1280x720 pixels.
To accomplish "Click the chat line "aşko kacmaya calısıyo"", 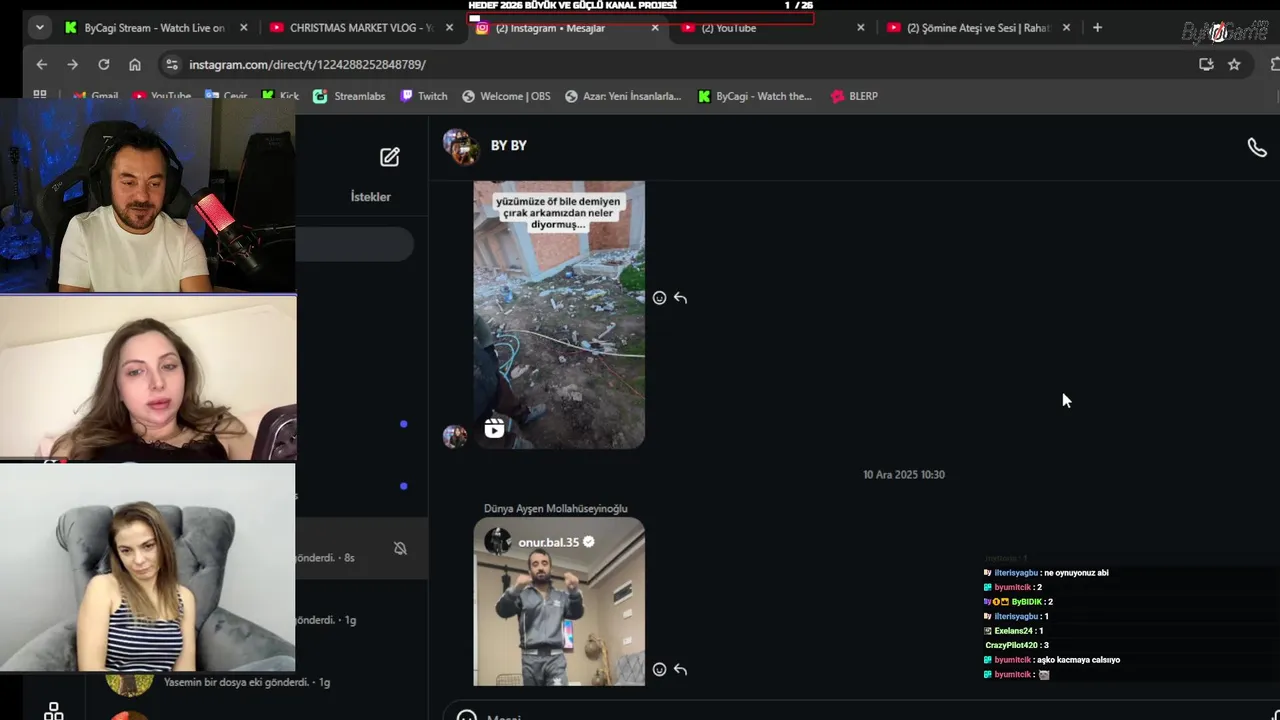I will (1078, 660).
